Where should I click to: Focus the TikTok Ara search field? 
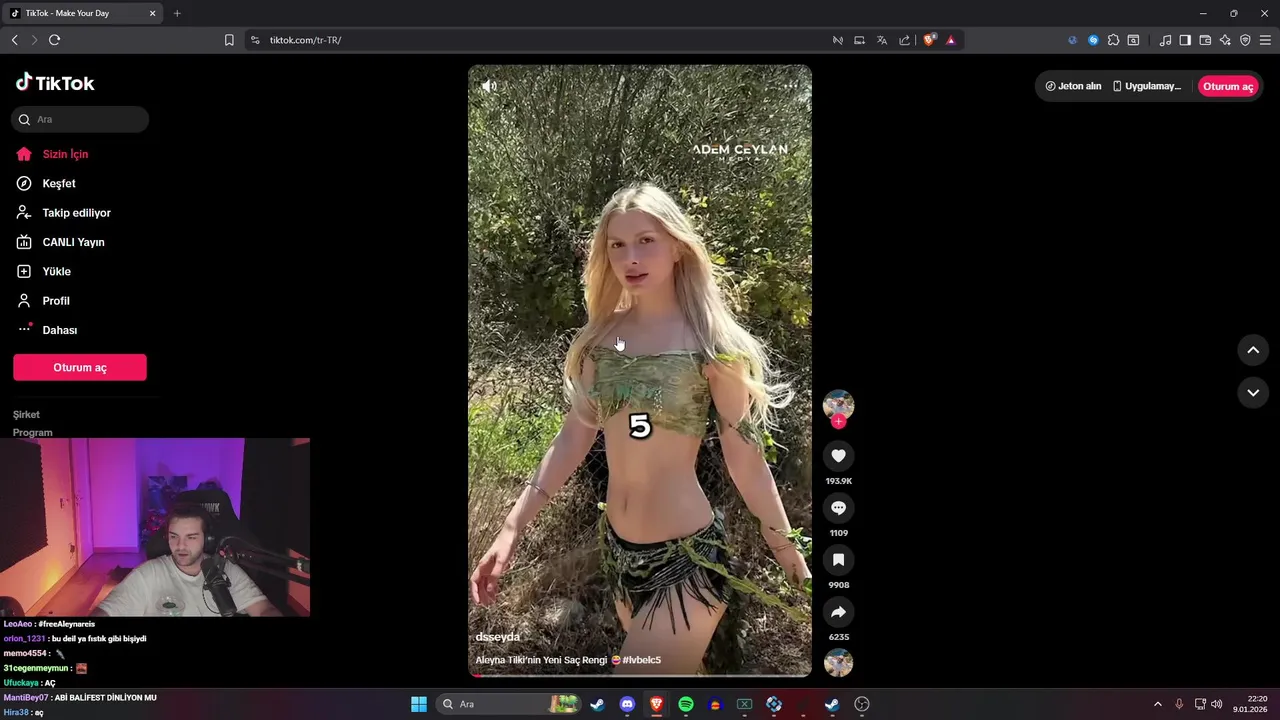(x=80, y=119)
